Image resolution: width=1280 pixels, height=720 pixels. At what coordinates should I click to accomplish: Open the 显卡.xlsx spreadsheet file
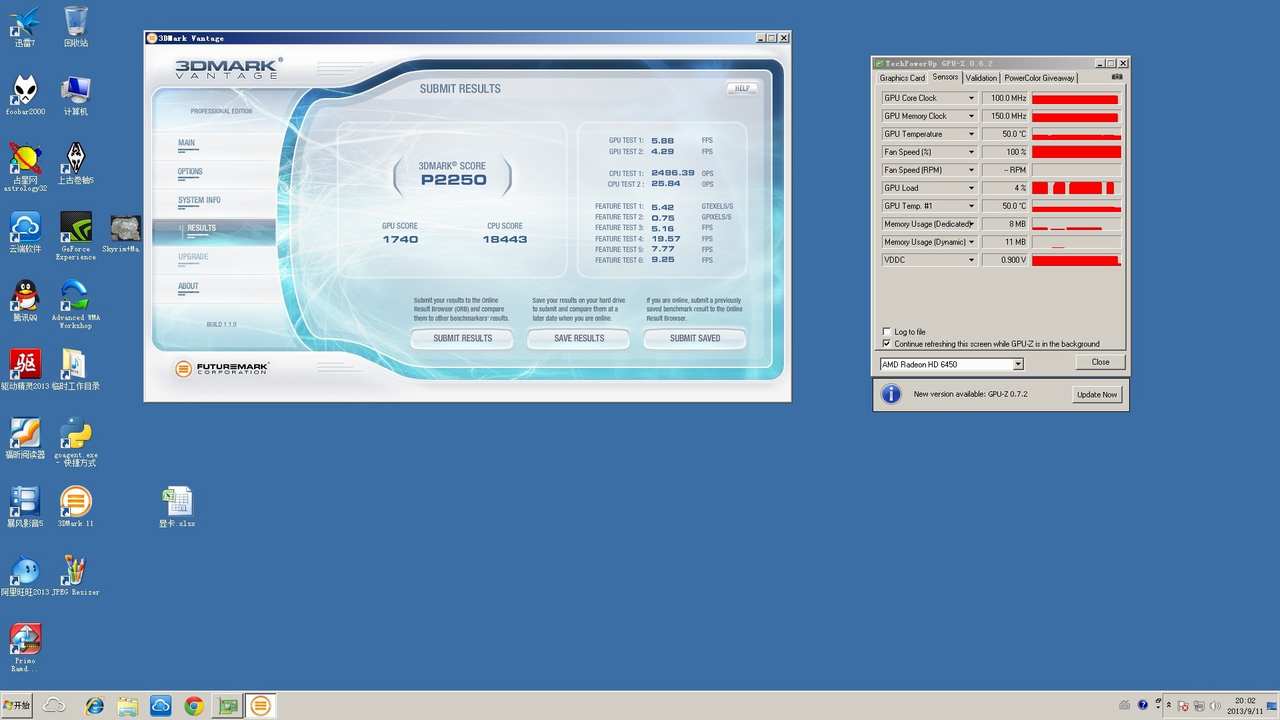(x=177, y=507)
